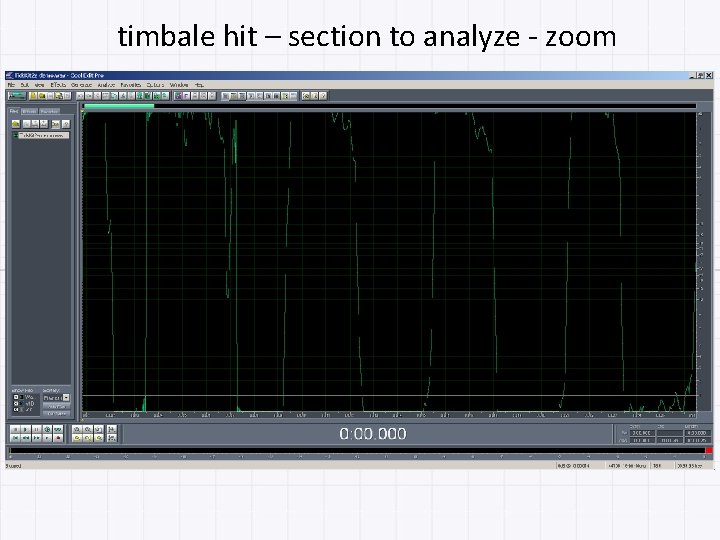Open the Options menu
Image resolution: width=720 pixels, height=540 pixels.
coord(155,85)
